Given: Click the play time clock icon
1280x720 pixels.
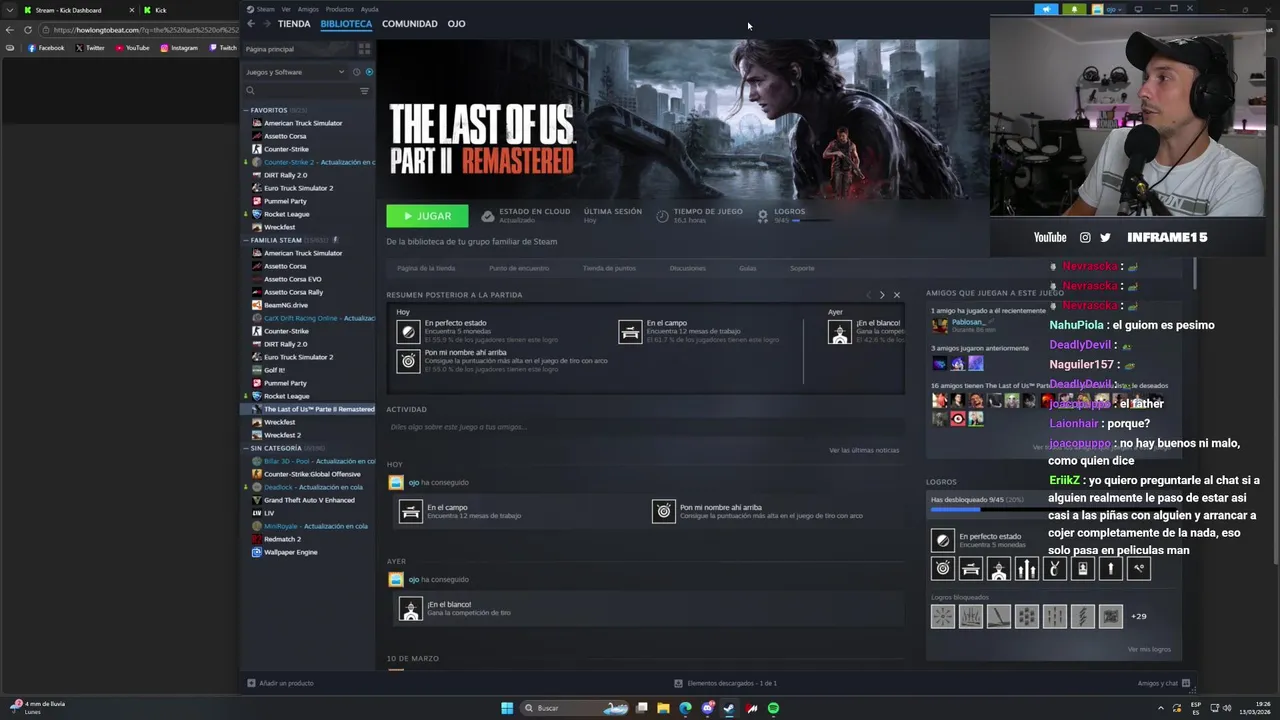Looking at the screenshot, I should [662, 215].
